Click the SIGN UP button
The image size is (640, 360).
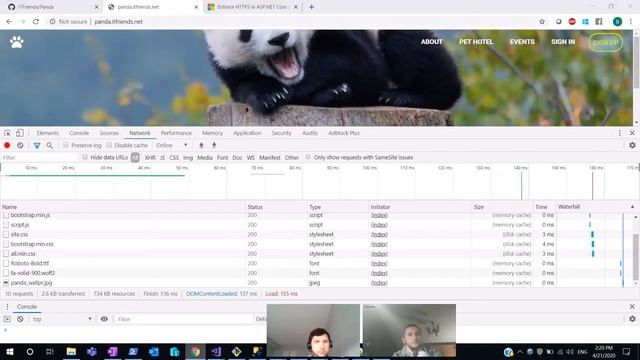(x=606, y=42)
